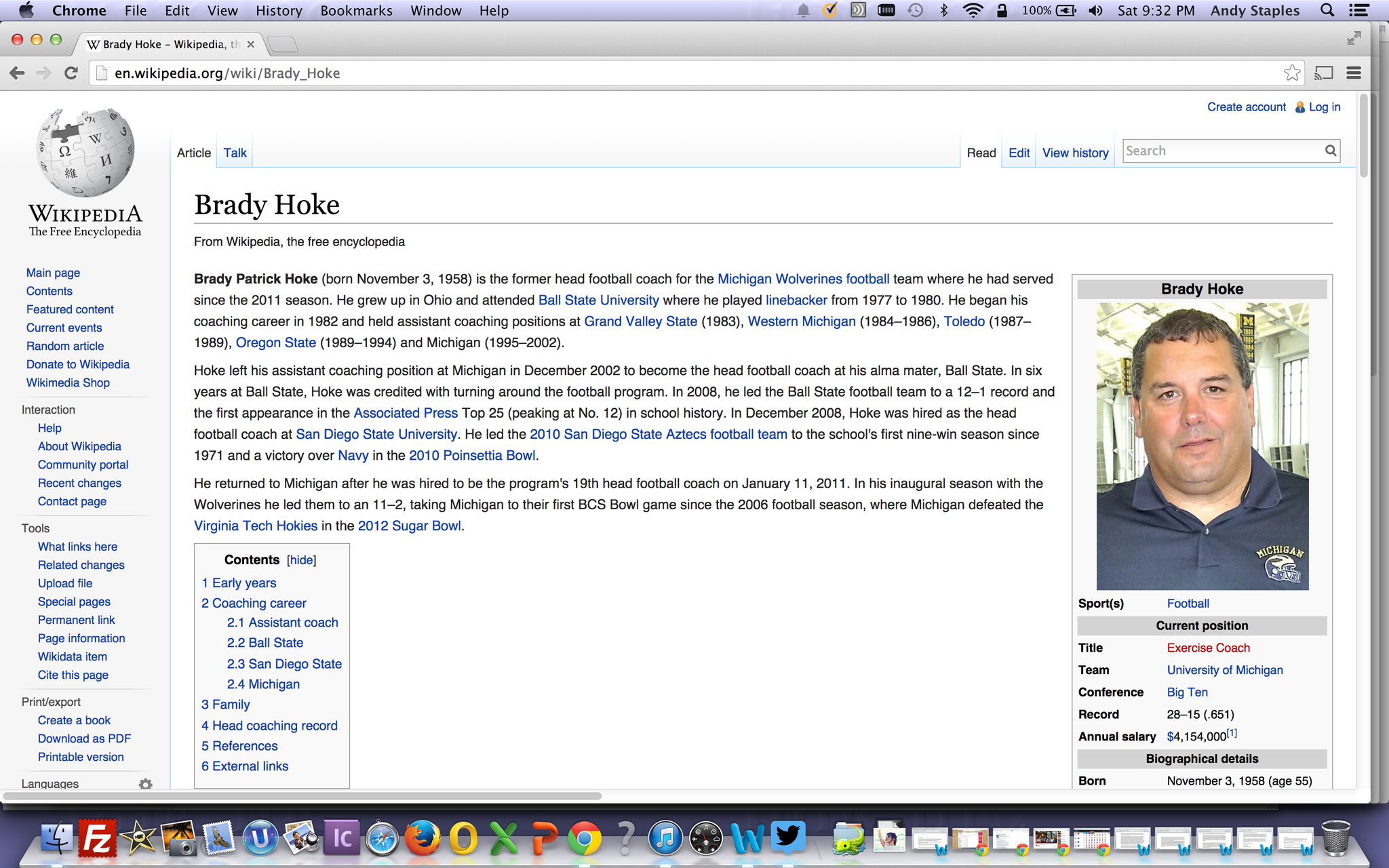Click the Languages settings gear icon
This screenshot has height=868, width=1389.
point(145,784)
